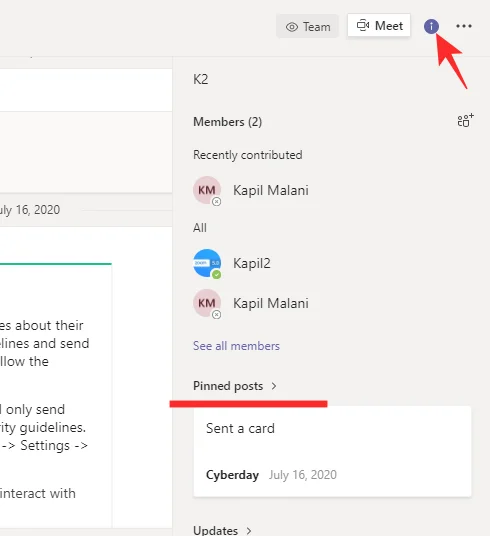
Task: Expand the Pinned posts section
Action: [x=235, y=386]
